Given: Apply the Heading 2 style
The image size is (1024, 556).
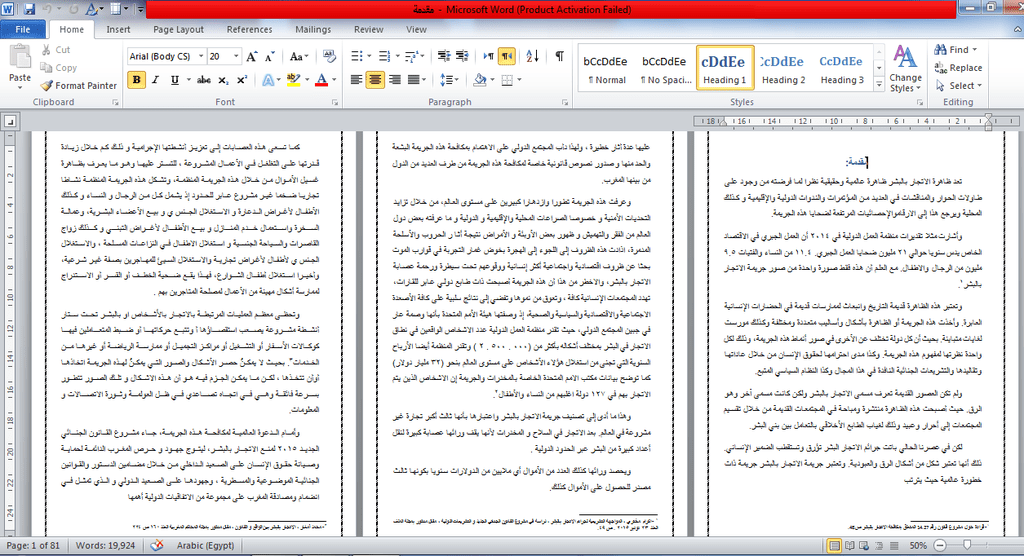Looking at the screenshot, I should (784, 68).
